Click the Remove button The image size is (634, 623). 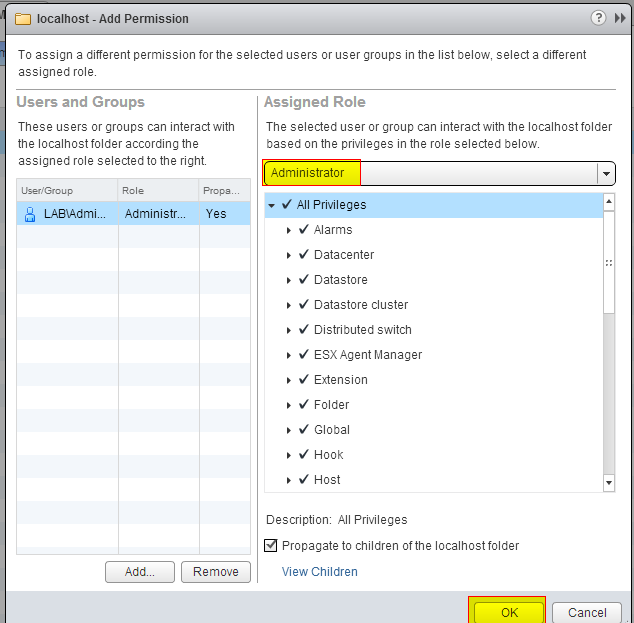click(216, 572)
